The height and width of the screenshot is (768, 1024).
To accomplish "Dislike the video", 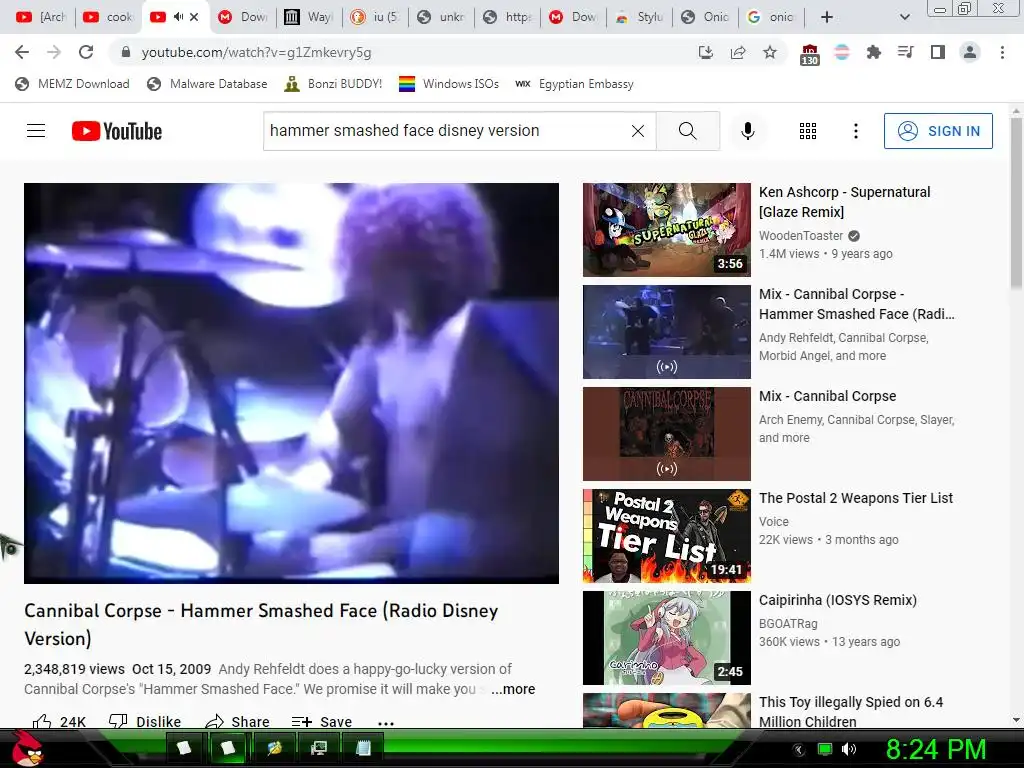I will click(x=145, y=721).
